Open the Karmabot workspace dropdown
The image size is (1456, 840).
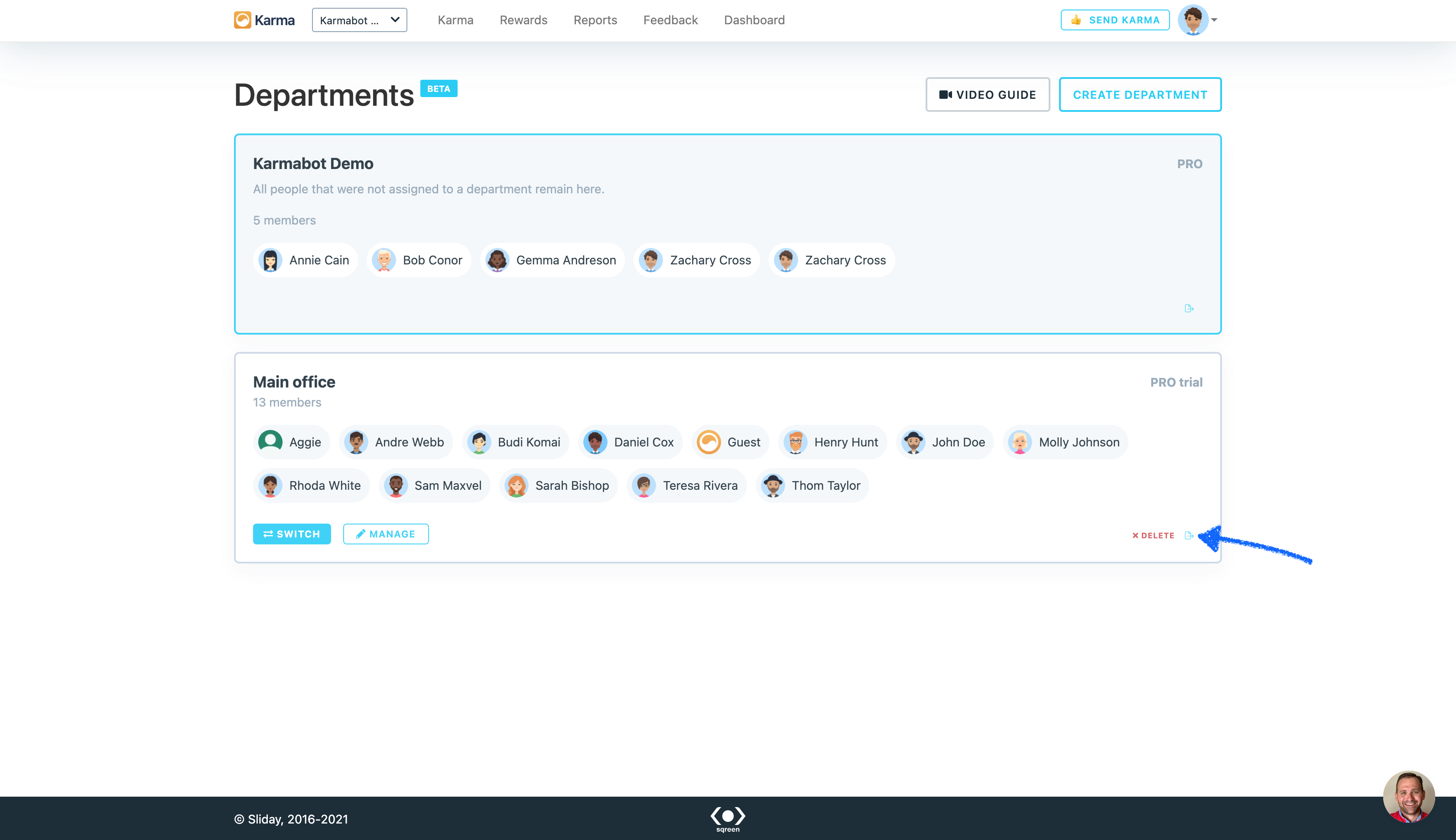click(359, 20)
